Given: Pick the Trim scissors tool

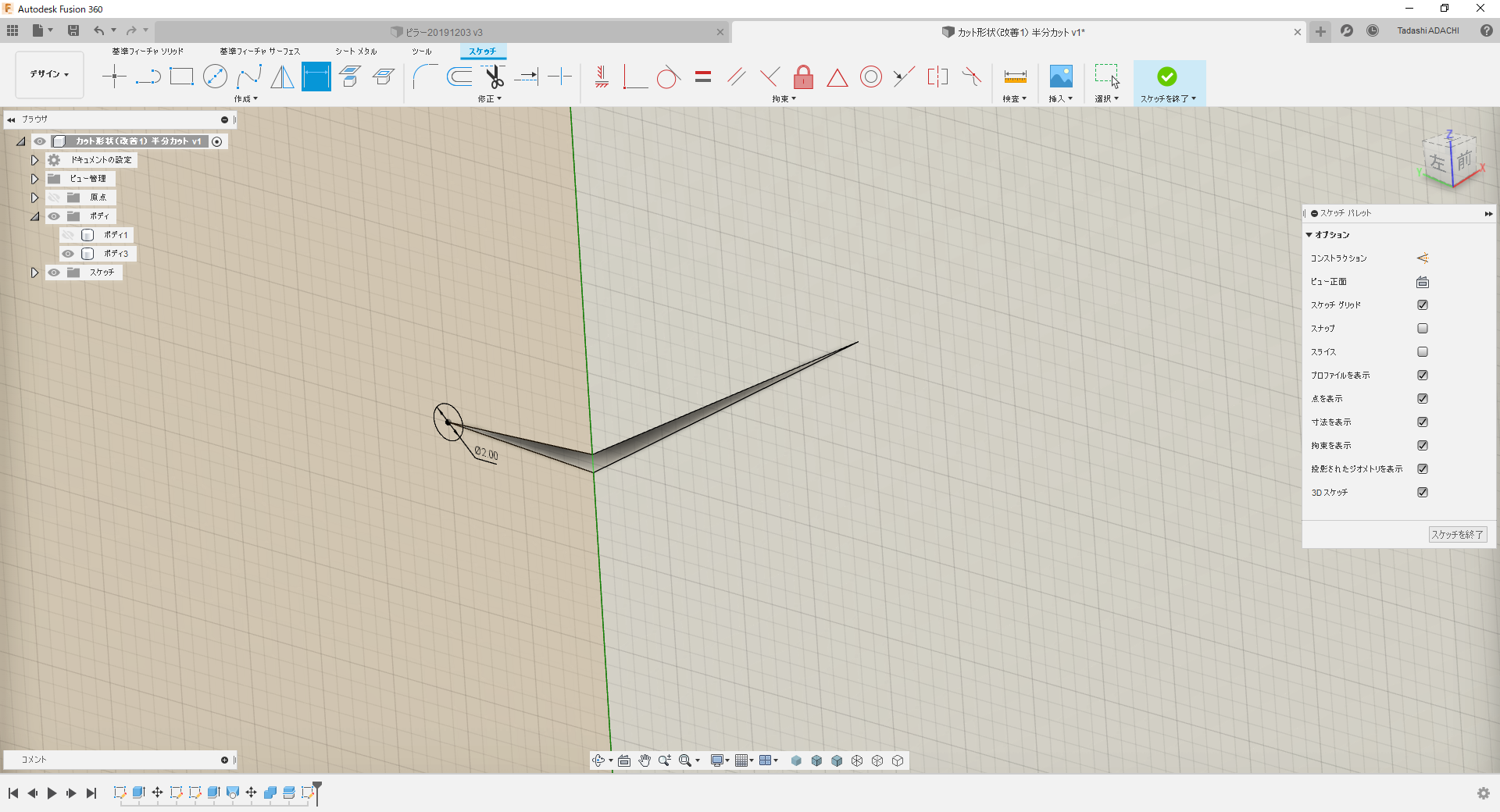Looking at the screenshot, I should click(x=493, y=77).
